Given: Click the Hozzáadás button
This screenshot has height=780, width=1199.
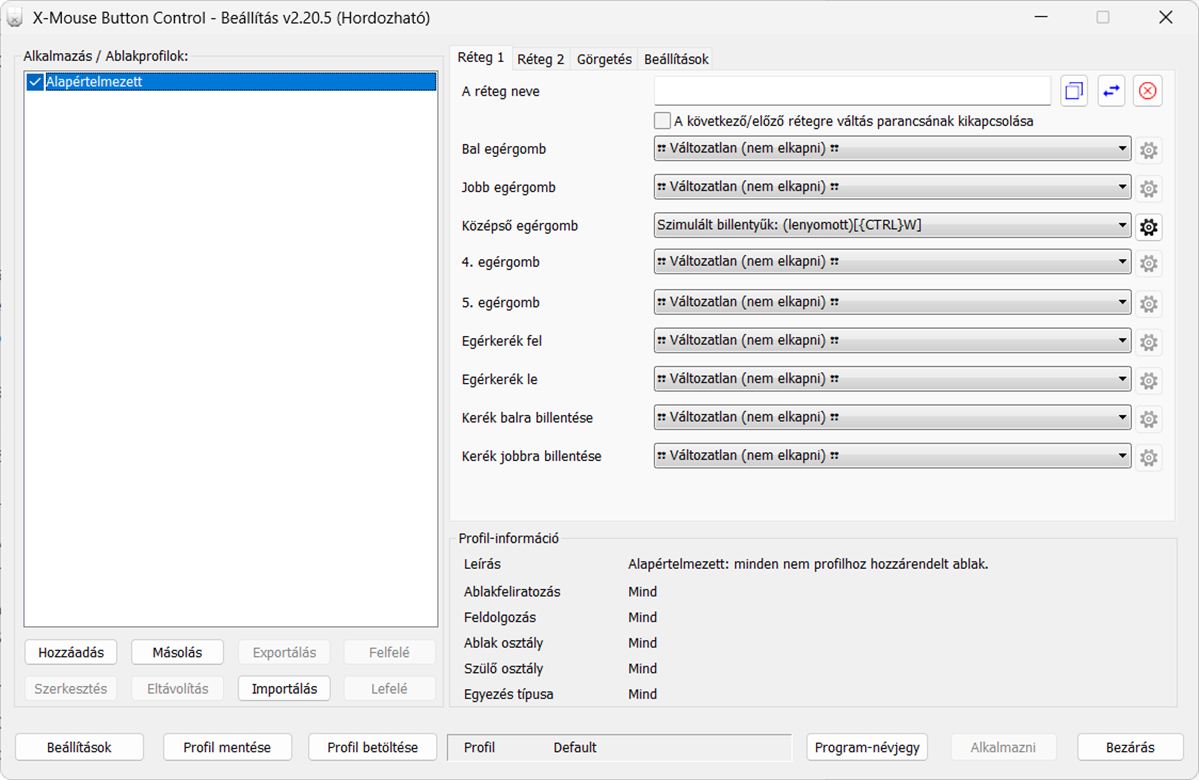Looking at the screenshot, I should coord(70,652).
